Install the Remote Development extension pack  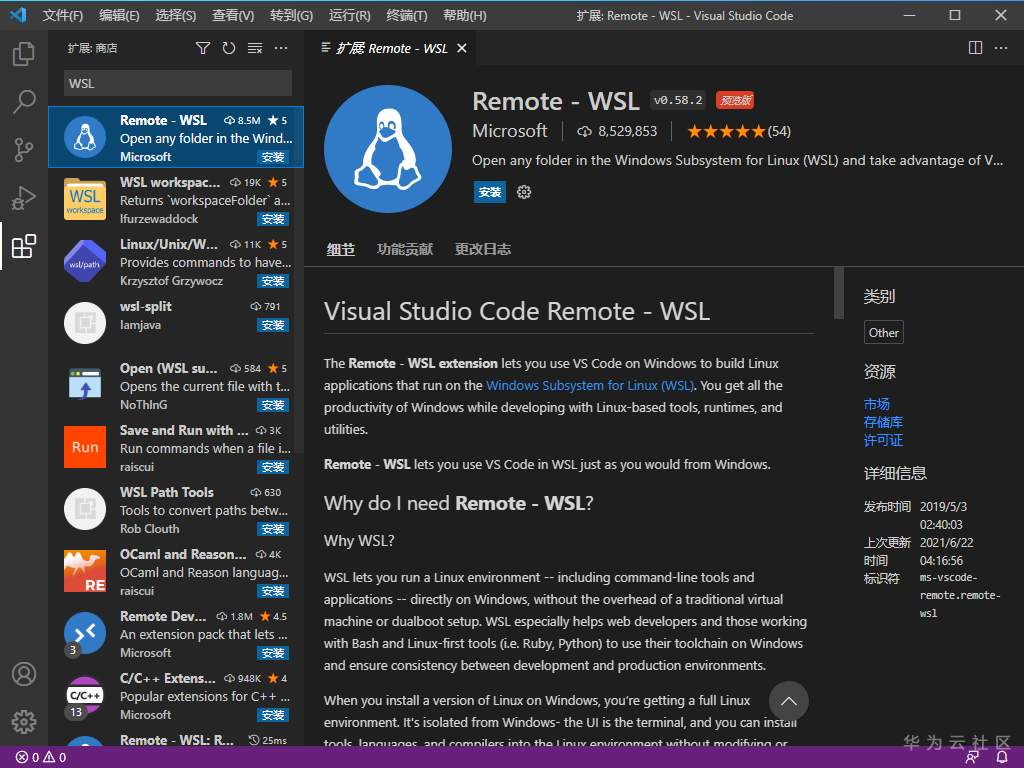coord(273,653)
